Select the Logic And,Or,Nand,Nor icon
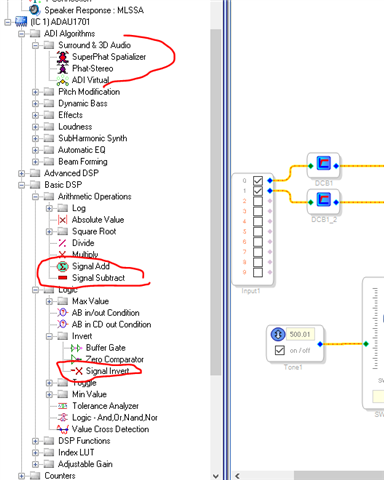 pyautogui.click(x=63, y=417)
